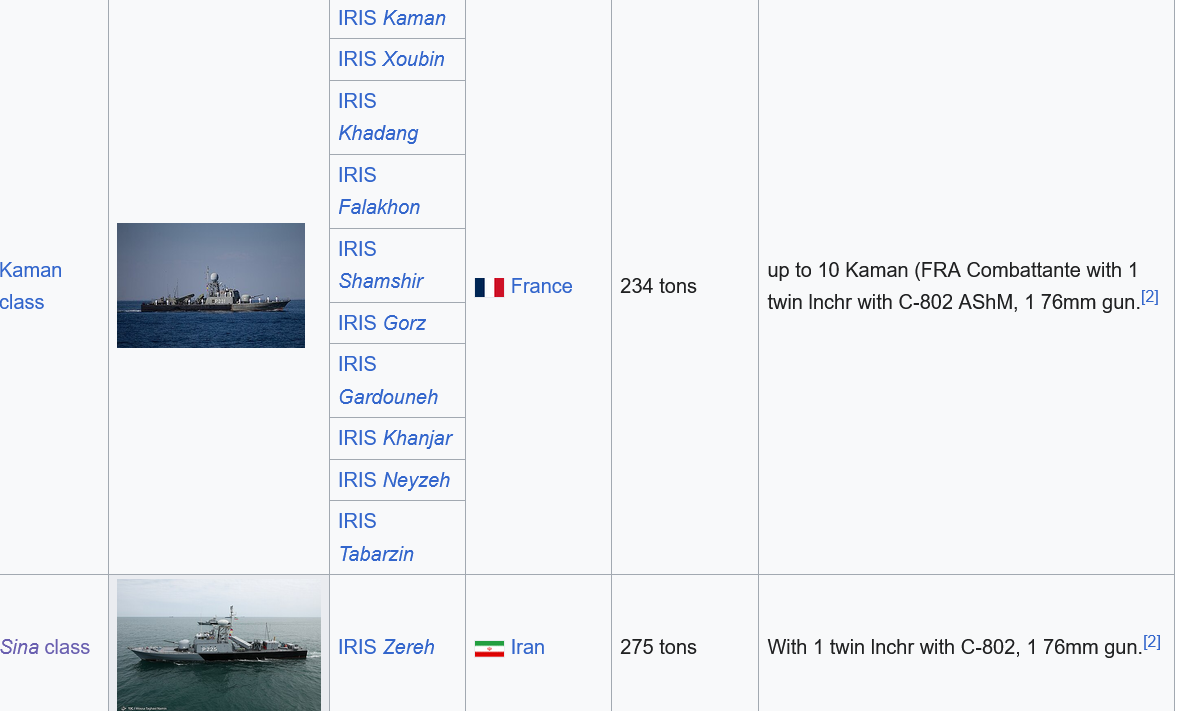Open the Kaman class link
The height and width of the screenshot is (711, 1187).
30,286
